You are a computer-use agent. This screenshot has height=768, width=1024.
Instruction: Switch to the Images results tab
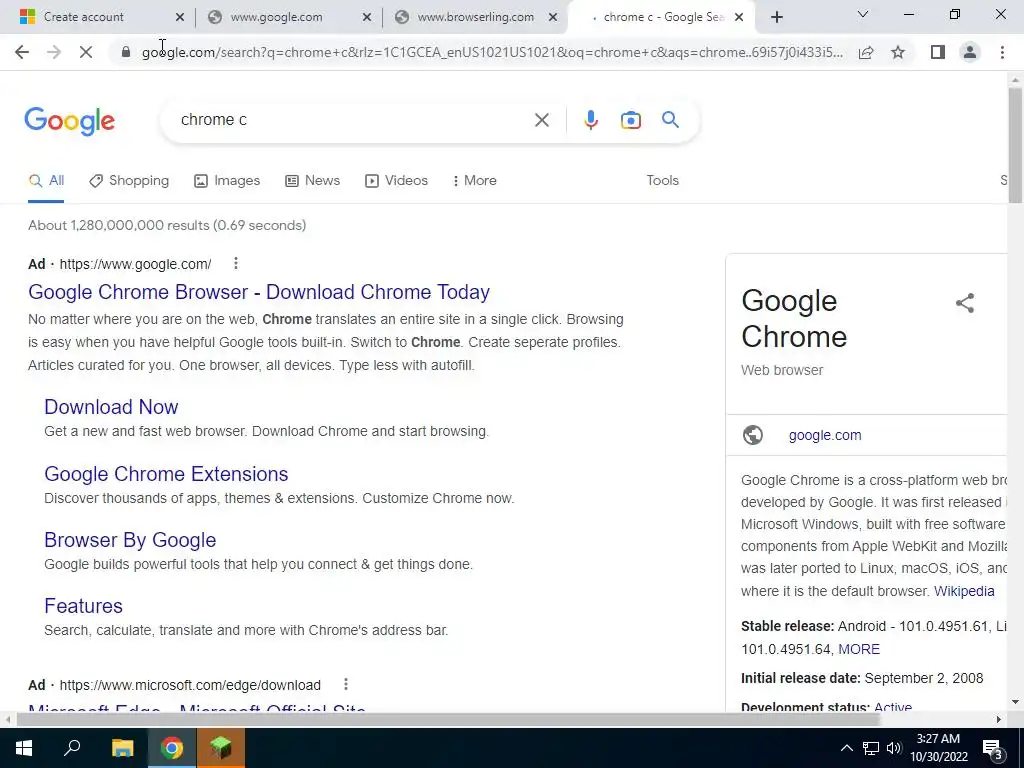(227, 181)
